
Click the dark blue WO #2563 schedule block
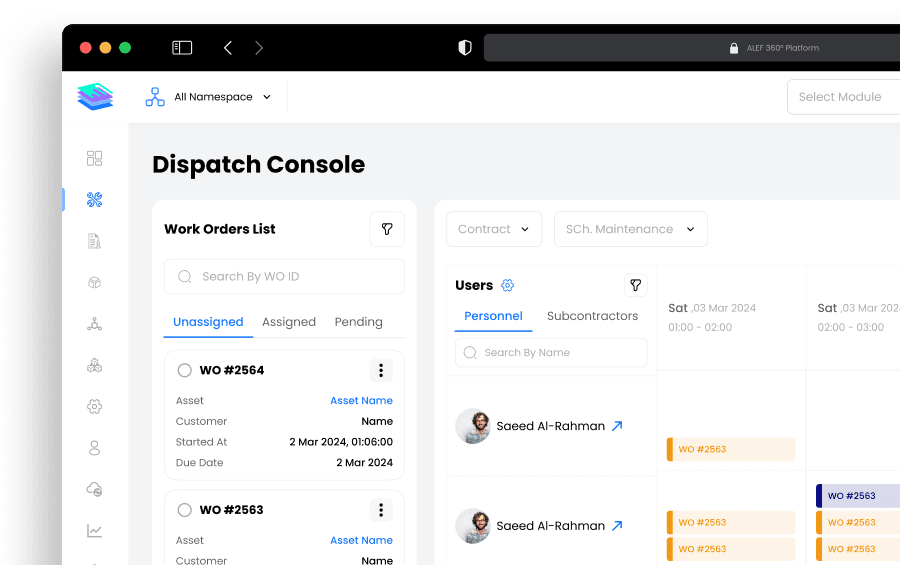click(x=857, y=496)
